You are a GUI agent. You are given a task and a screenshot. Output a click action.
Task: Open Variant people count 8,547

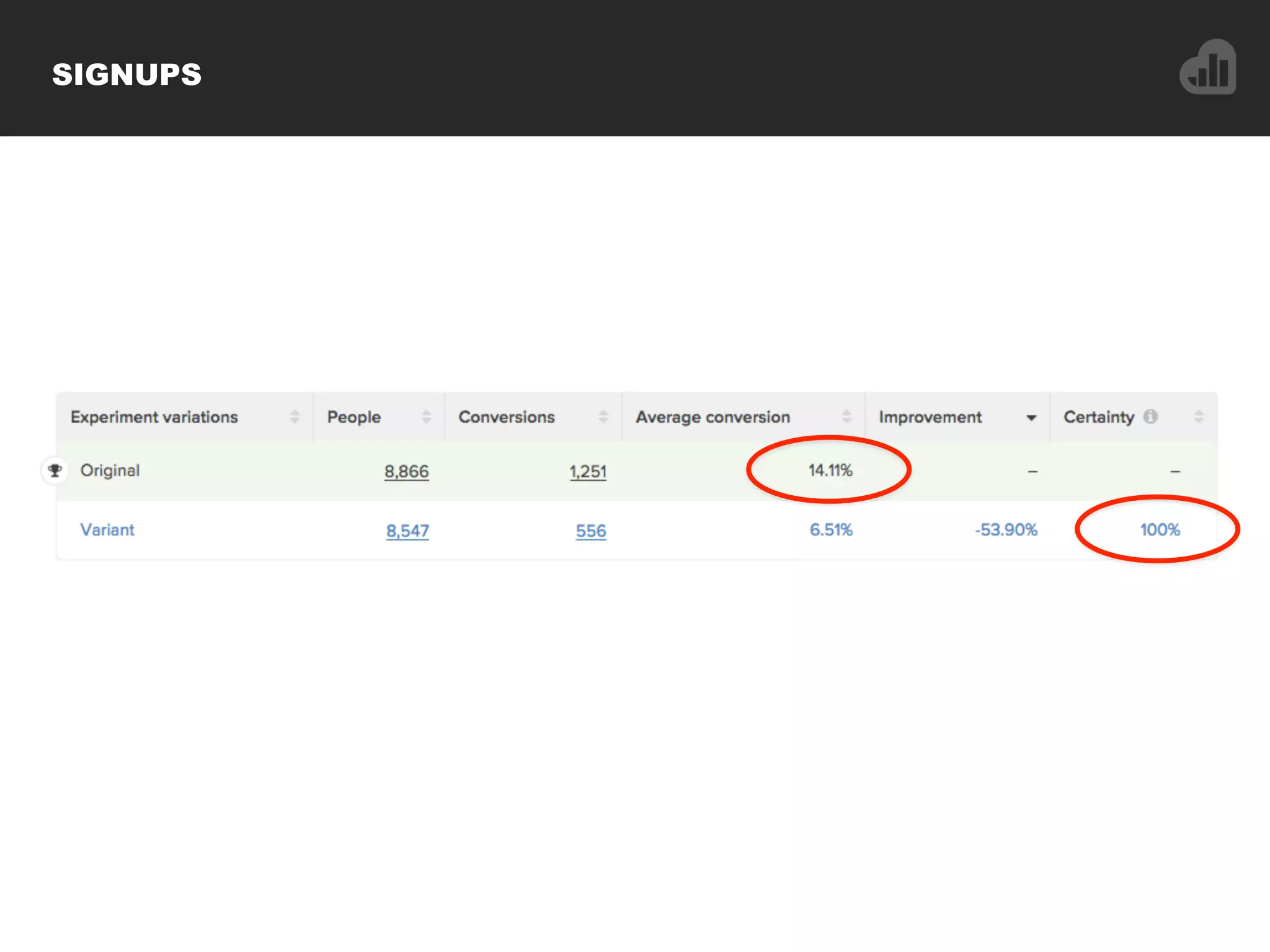(407, 531)
